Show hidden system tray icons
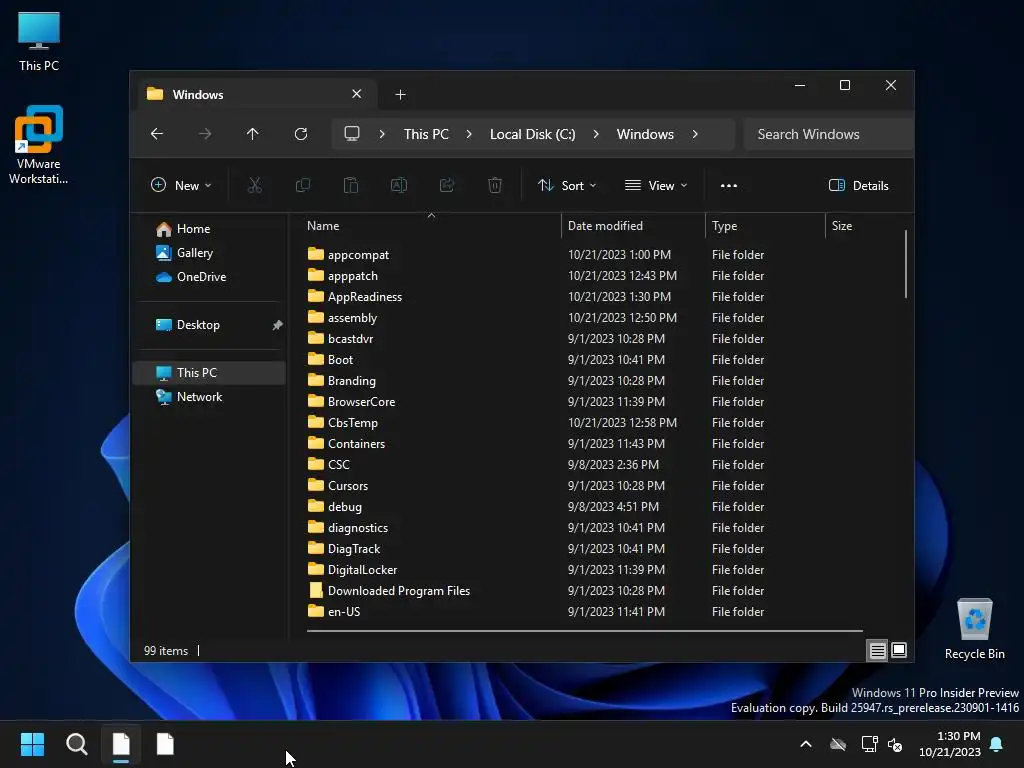Image resolution: width=1024 pixels, height=768 pixels. (x=806, y=744)
